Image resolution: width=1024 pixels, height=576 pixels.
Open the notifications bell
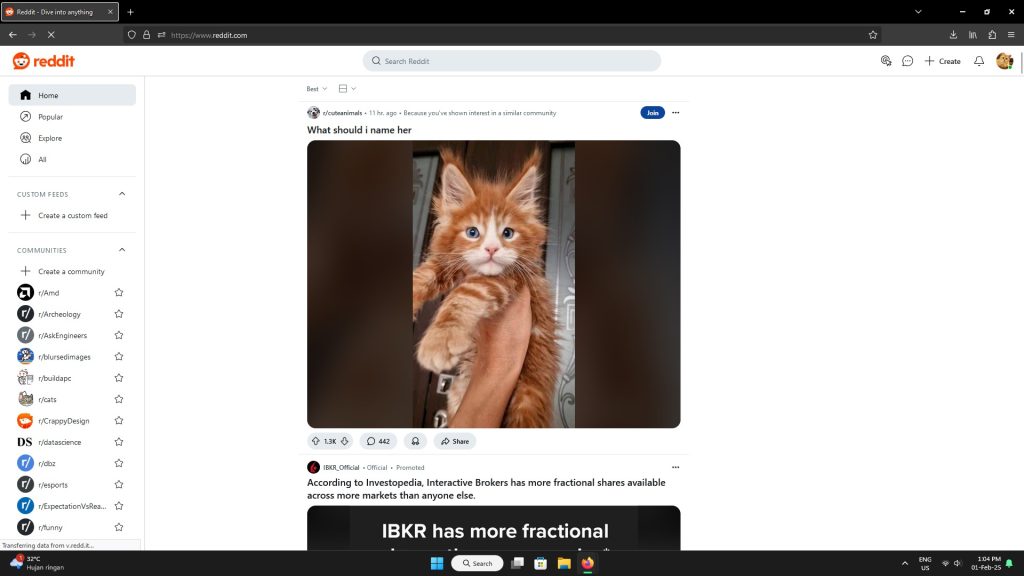click(x=978, y=61)
